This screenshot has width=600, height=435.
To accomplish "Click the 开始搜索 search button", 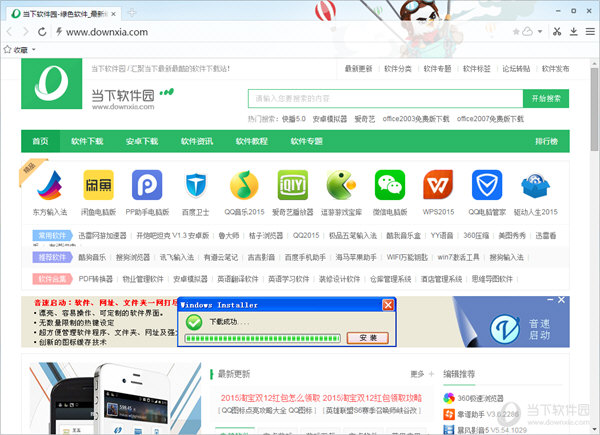I will point(546,99).
